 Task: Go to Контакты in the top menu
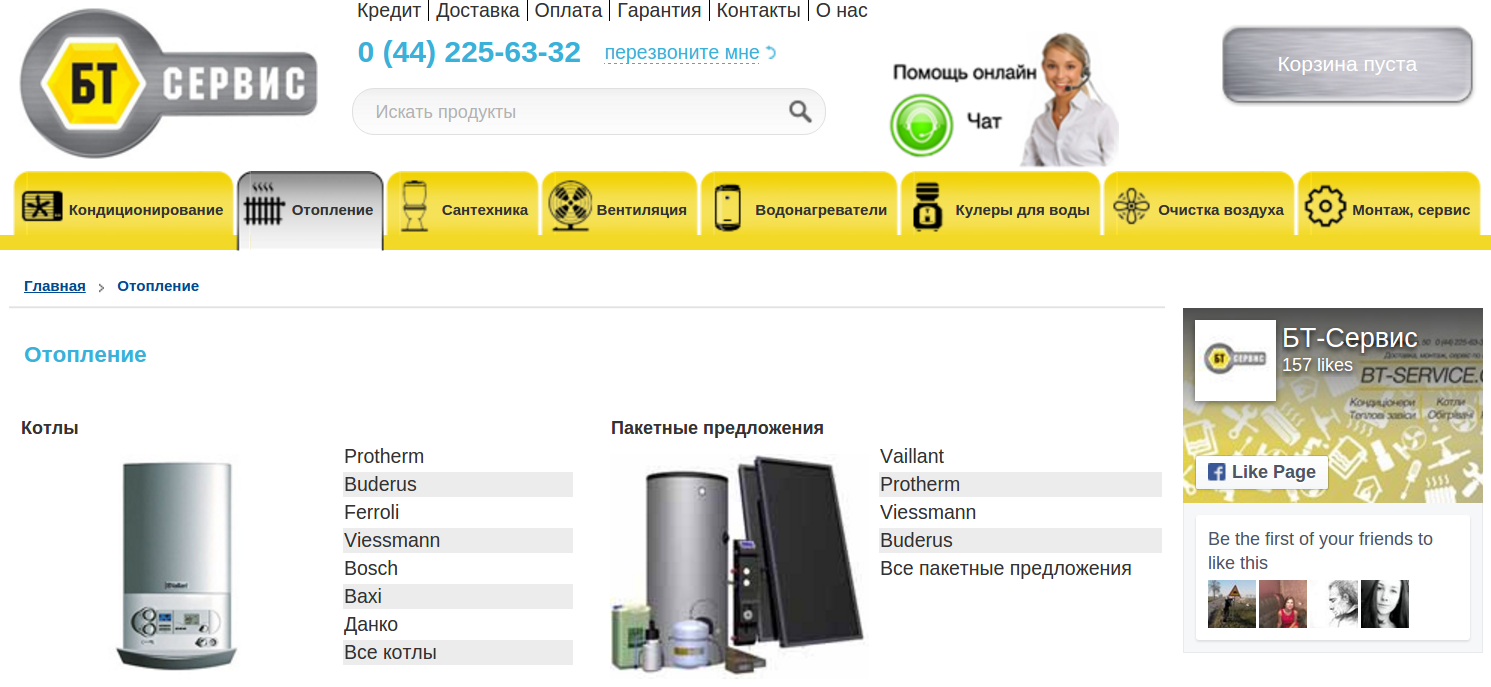(759, 11)
